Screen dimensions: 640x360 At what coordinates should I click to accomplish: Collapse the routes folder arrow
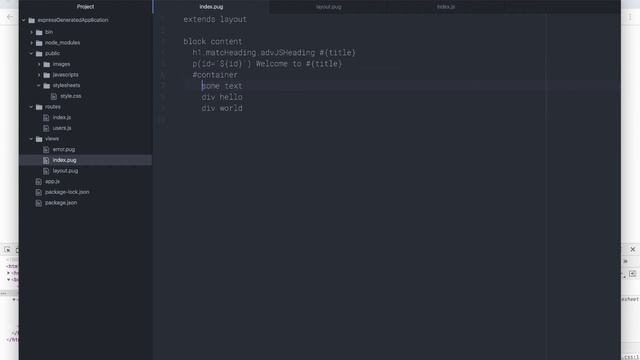[31, 107]
